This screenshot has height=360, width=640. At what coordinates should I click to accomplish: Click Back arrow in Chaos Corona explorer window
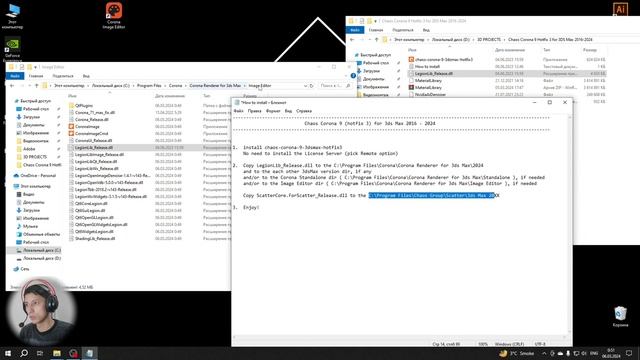pyautogui.click(x=352, y=40)
